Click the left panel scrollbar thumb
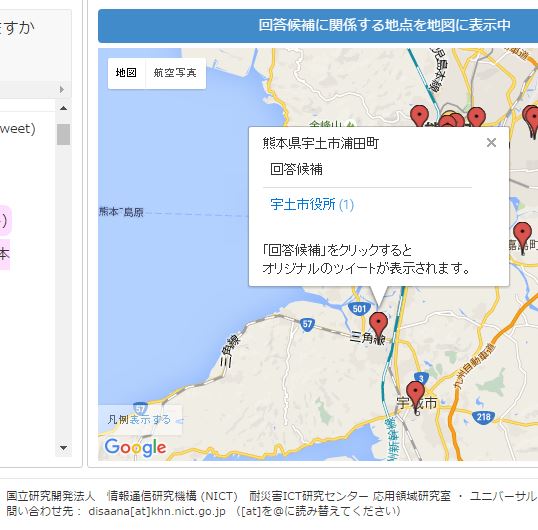The height and width of the screenshot is (530, 538). (x=63, y=134)
